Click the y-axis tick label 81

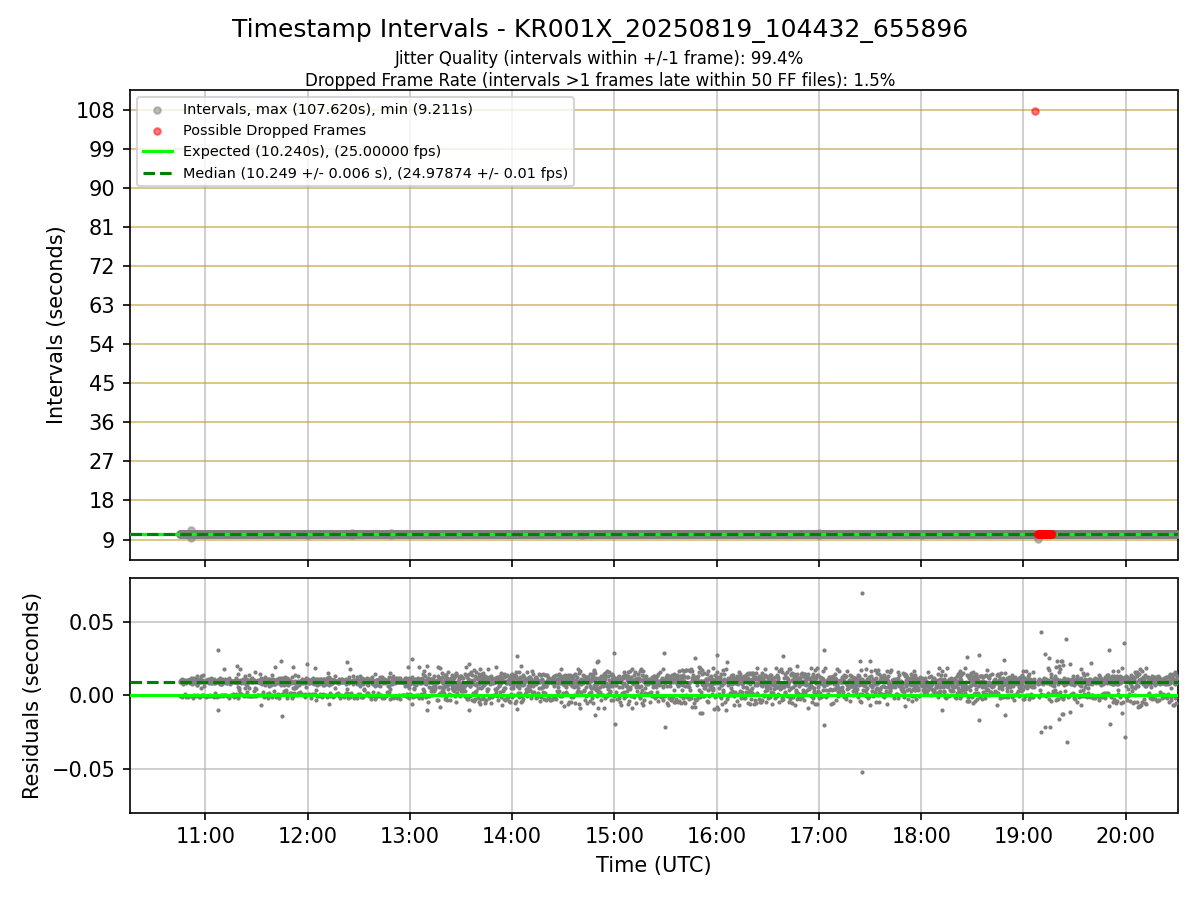[102, 227]
